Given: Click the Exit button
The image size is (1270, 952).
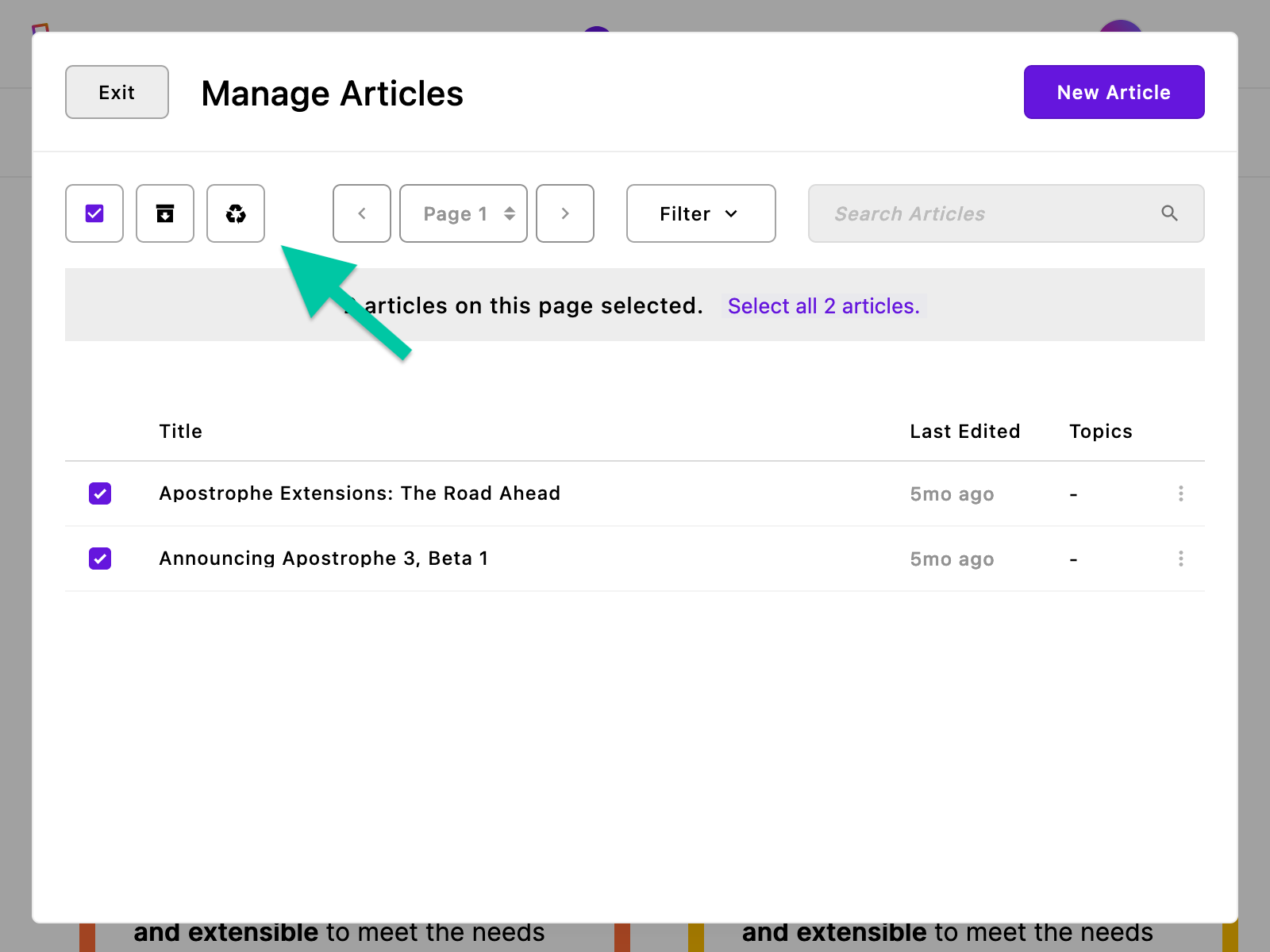Looking at the screenshot, I should tap(116, 92).
